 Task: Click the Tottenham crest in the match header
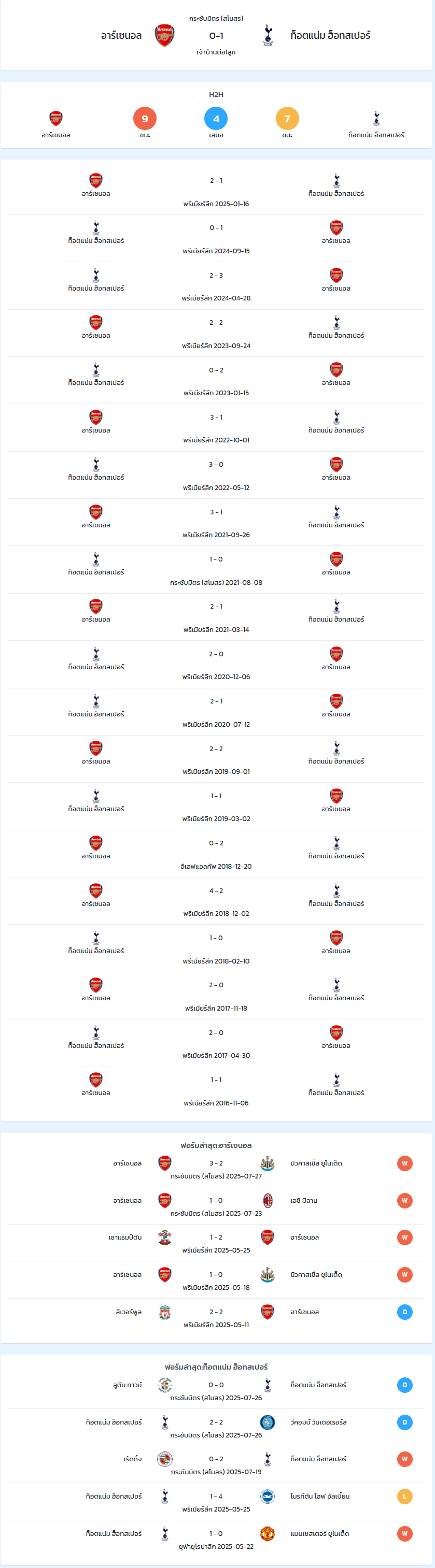(x=268, y=35)
